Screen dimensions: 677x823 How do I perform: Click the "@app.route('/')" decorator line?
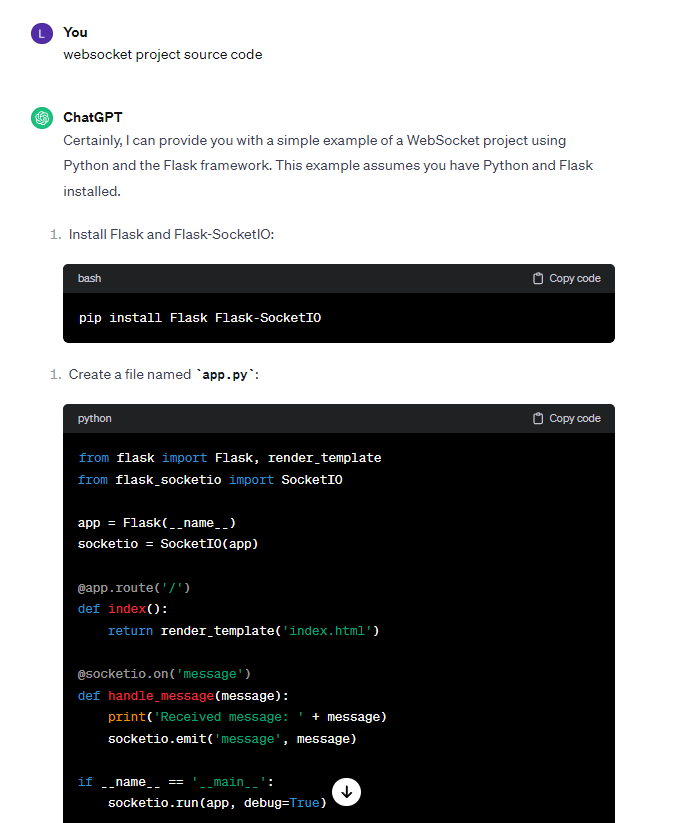click(134, 588)
